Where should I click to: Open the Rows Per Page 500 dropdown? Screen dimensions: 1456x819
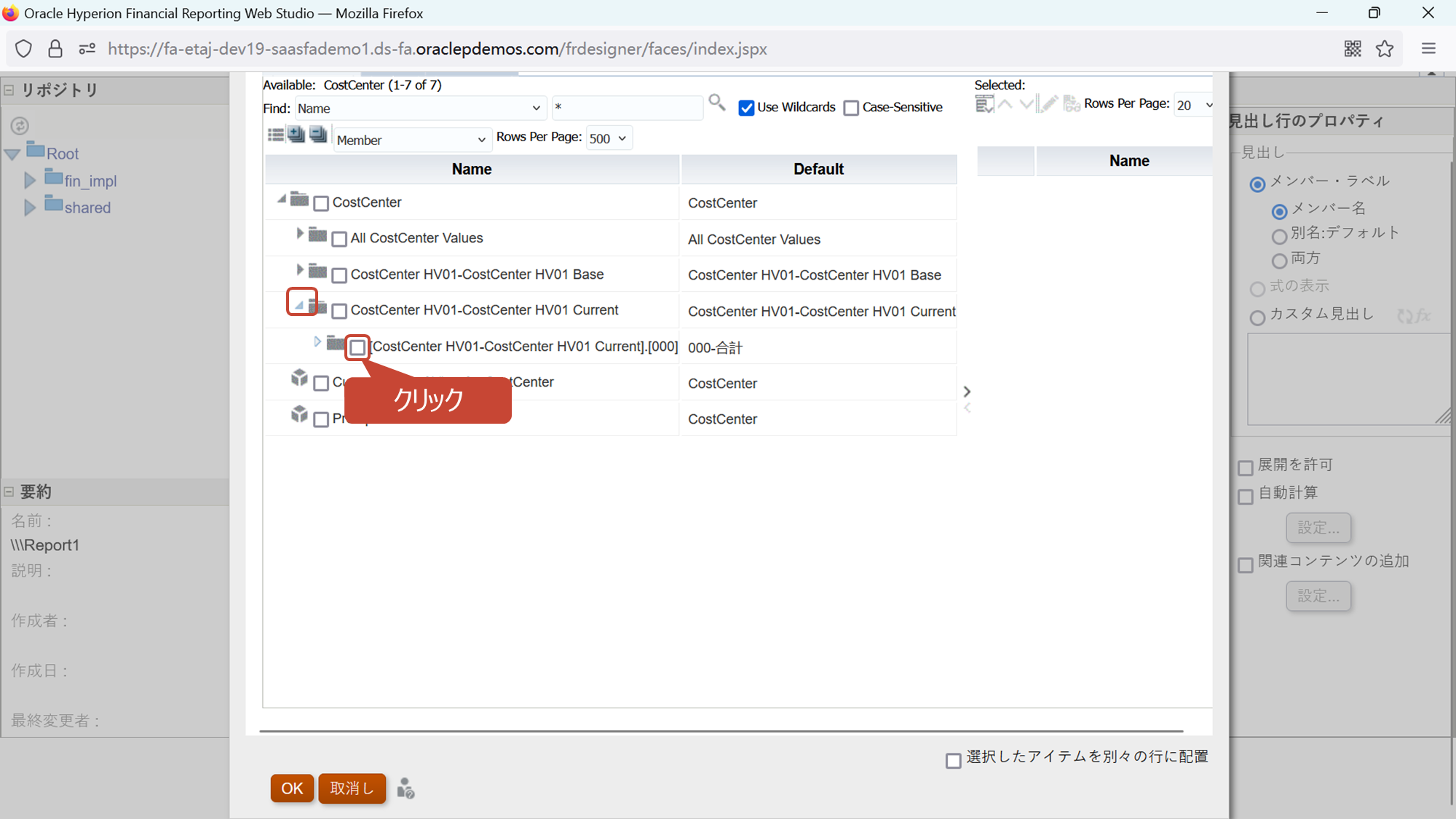(x=609, y=138)
